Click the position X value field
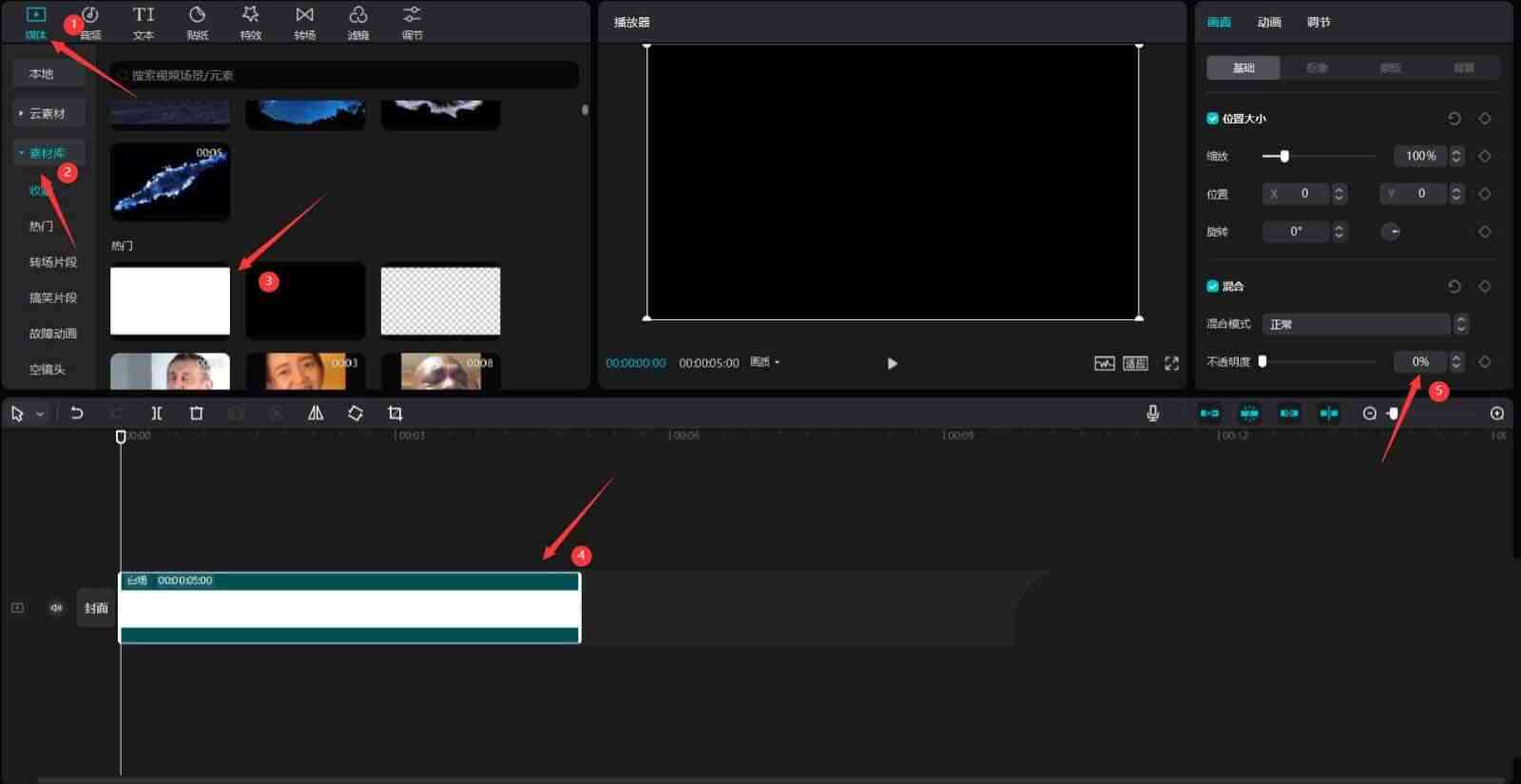This screenshot has height=784, width=1521. (1297, 194)
